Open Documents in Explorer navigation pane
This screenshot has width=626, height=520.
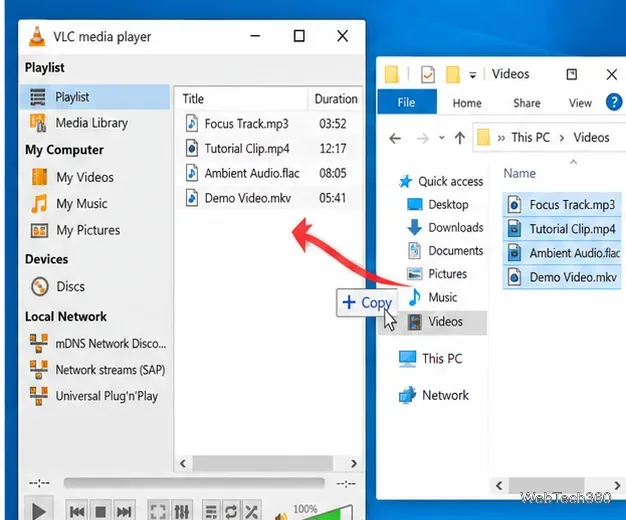(445, 251)
